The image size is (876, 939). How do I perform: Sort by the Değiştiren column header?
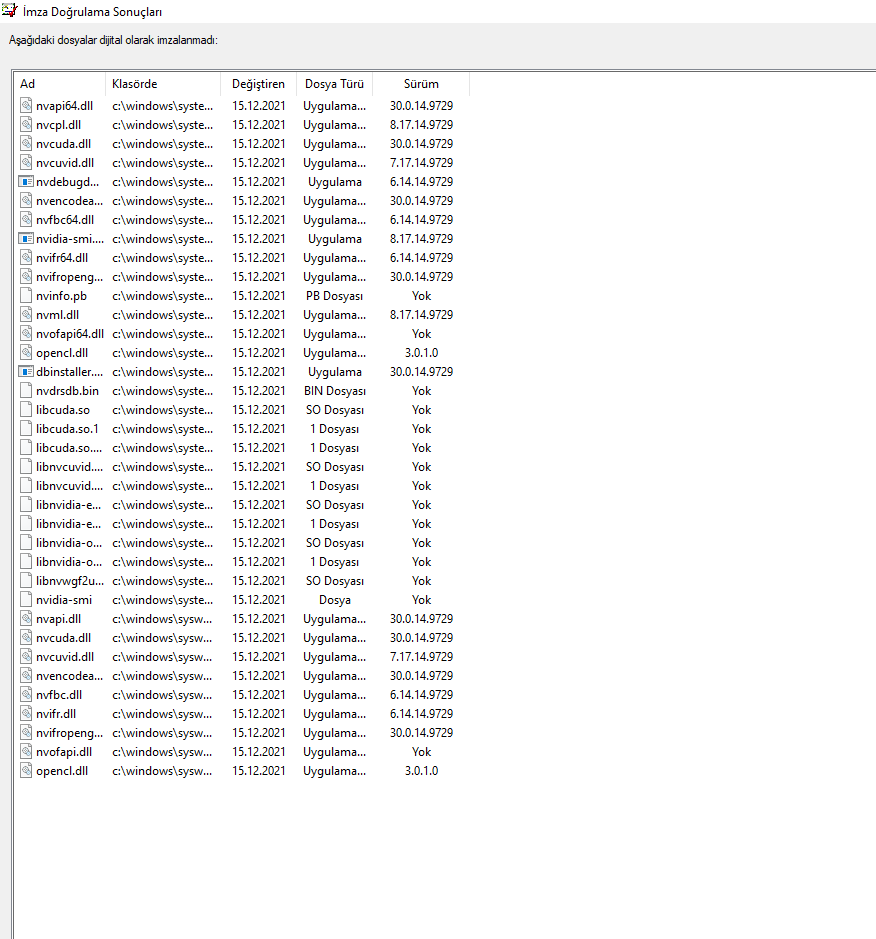click(259, 84)
